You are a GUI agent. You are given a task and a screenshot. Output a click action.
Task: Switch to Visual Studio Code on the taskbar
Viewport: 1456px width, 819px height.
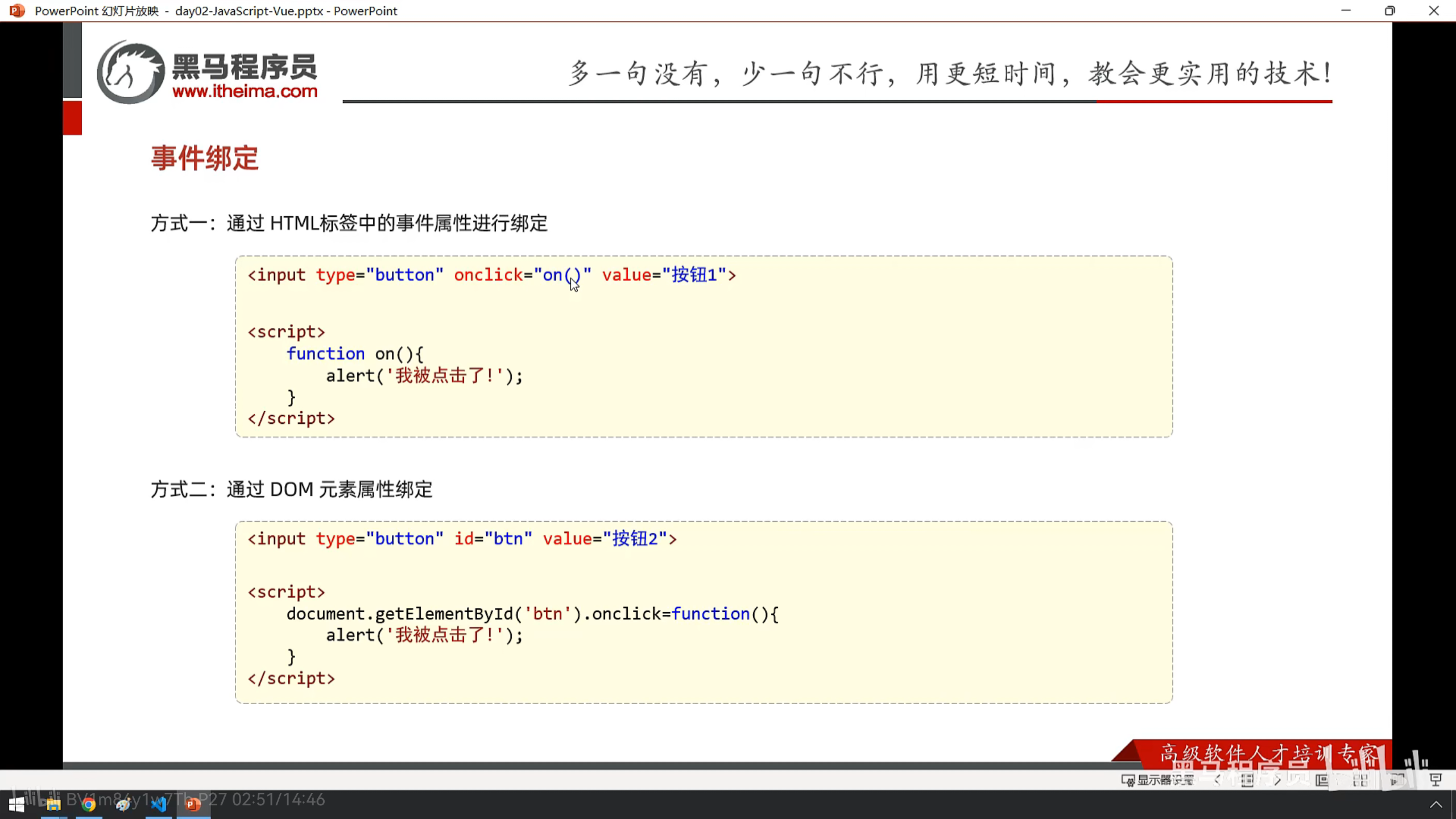pyautogui.click(x=159, y=804)
